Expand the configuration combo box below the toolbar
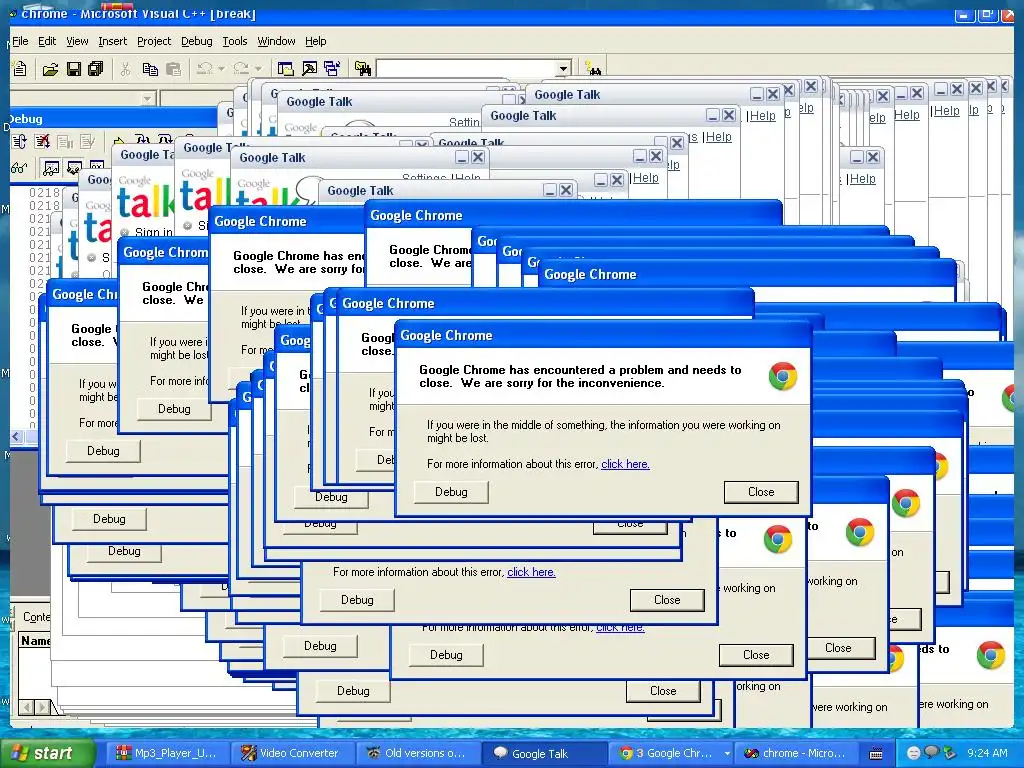The height and width of the screenshot is (768, 1024). point(148,99)
